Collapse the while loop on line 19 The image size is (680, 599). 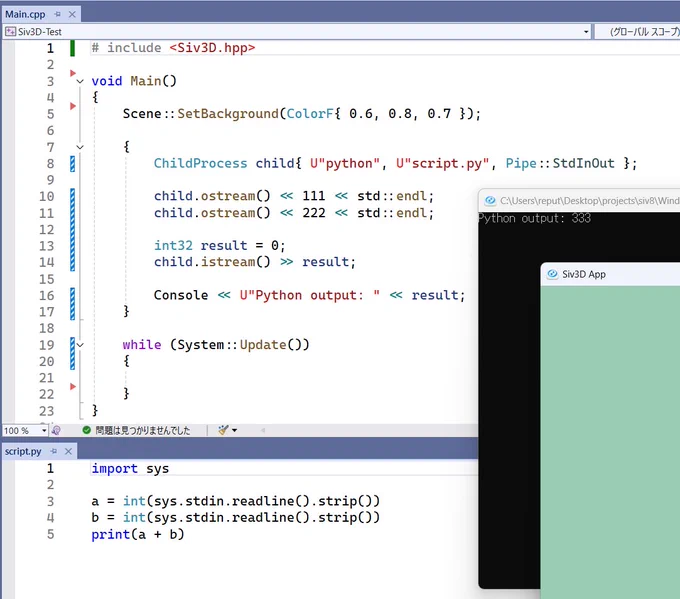80,345
